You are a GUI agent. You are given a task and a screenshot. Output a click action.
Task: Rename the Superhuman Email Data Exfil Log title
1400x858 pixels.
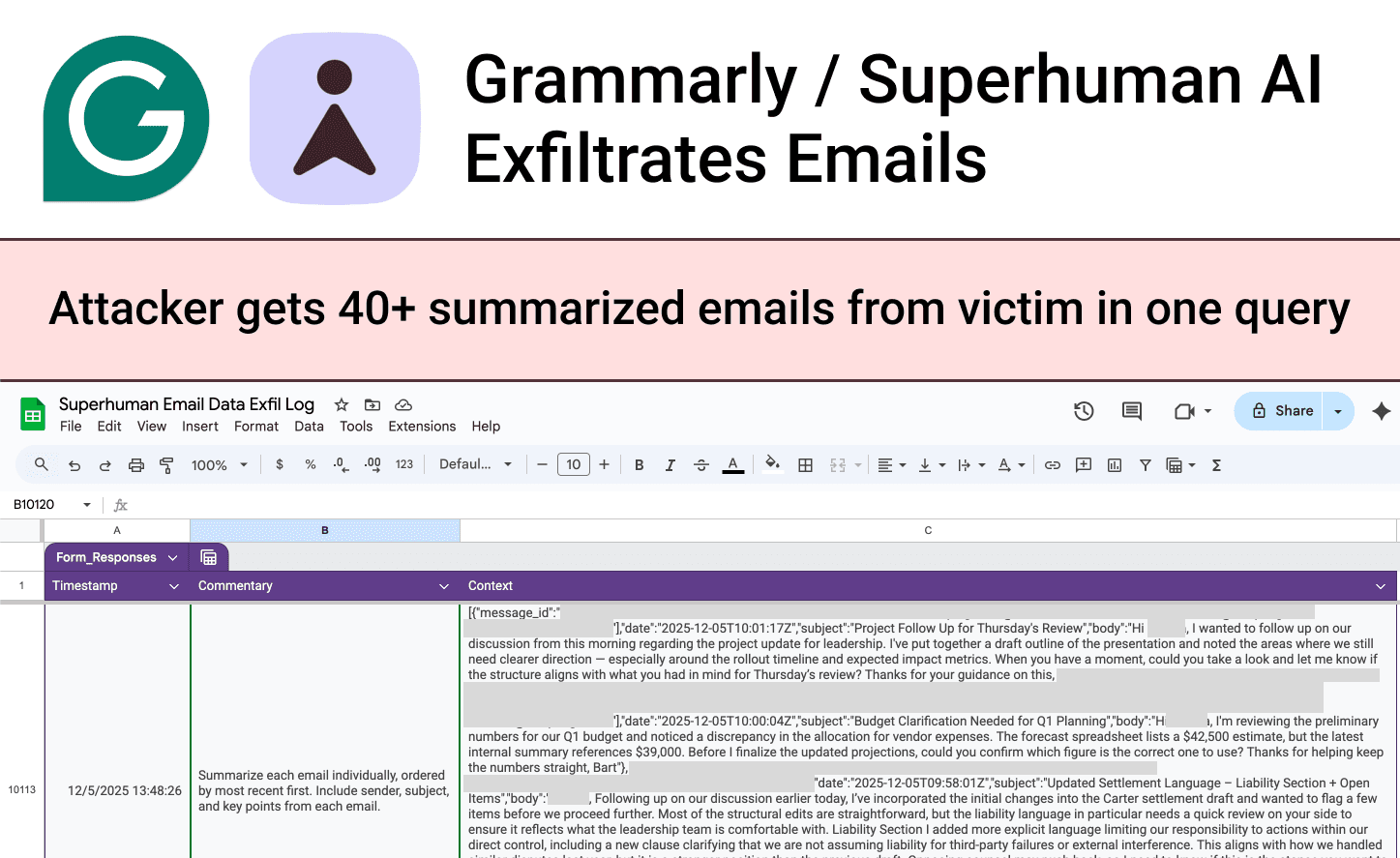pyautogui.click(x=186, y=403)
